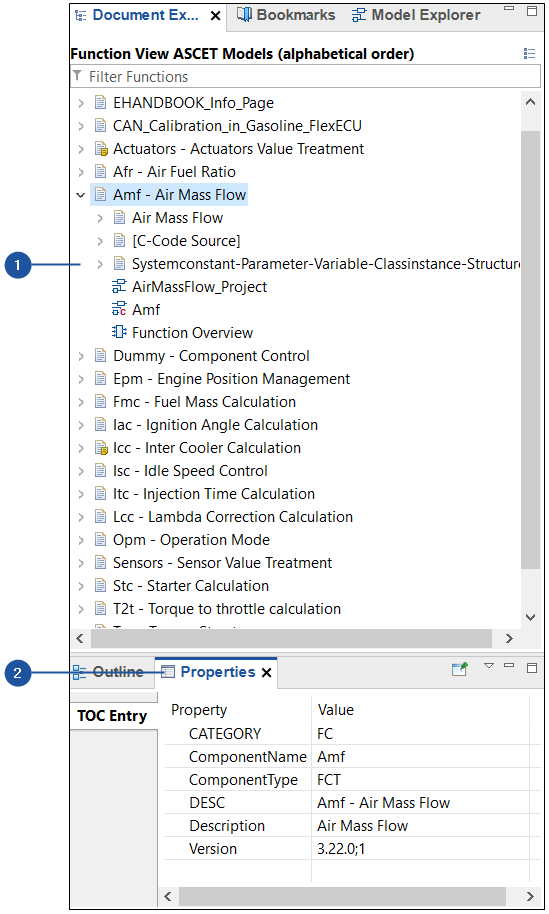Click the annotated document icon for Icc

tap(101, 448)
